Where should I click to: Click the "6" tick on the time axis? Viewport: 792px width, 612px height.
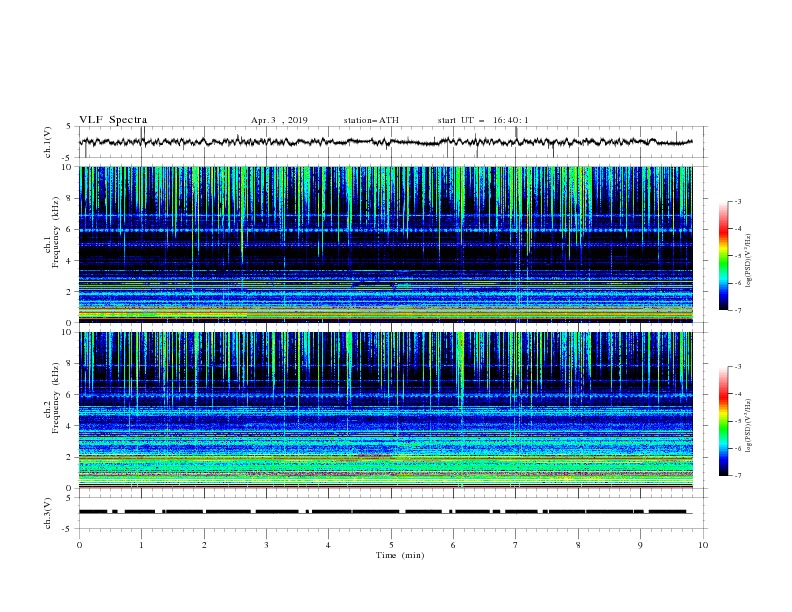[x=453, y=545]
